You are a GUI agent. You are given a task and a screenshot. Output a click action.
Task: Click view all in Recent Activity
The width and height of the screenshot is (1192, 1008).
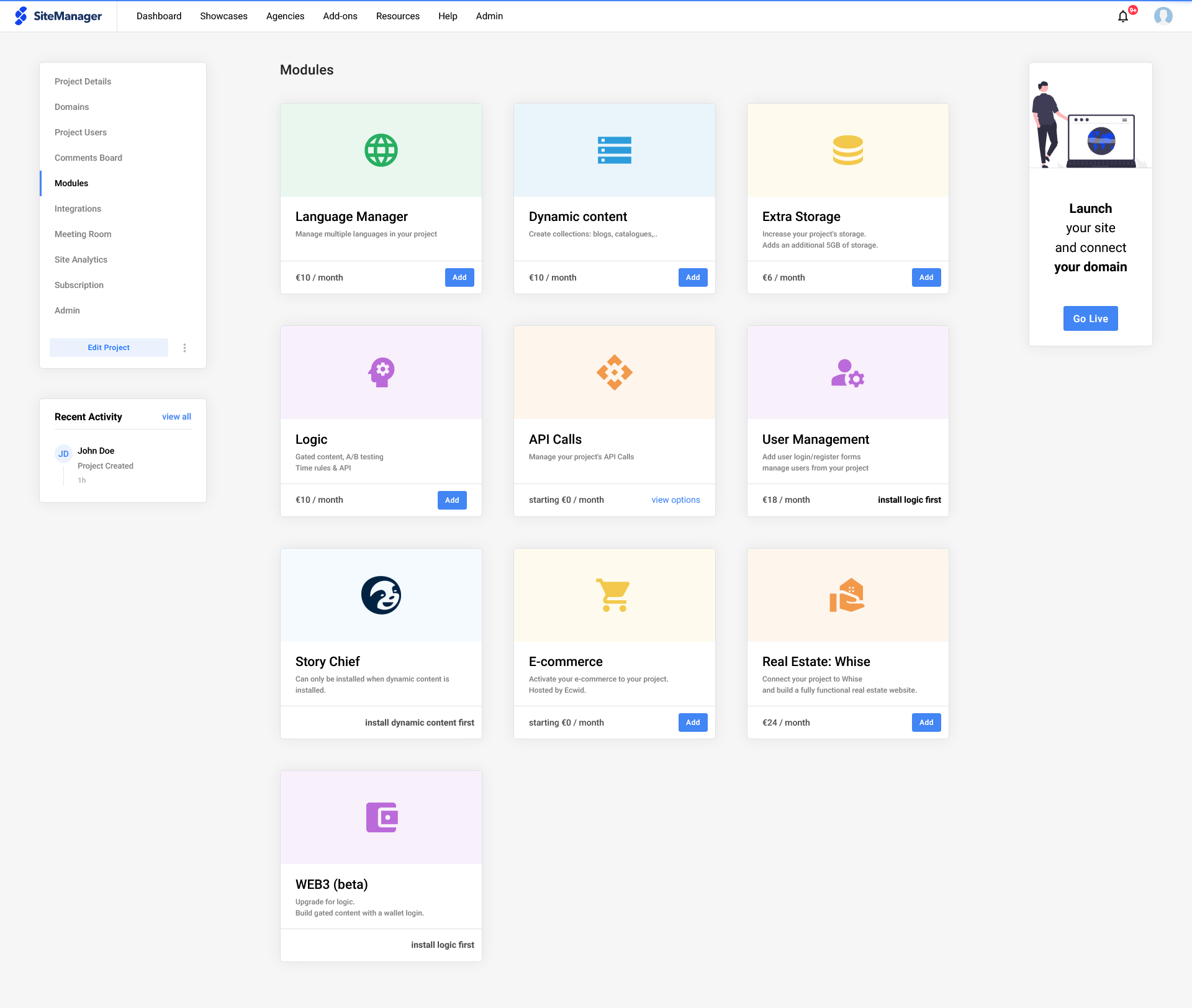point(176,416)
